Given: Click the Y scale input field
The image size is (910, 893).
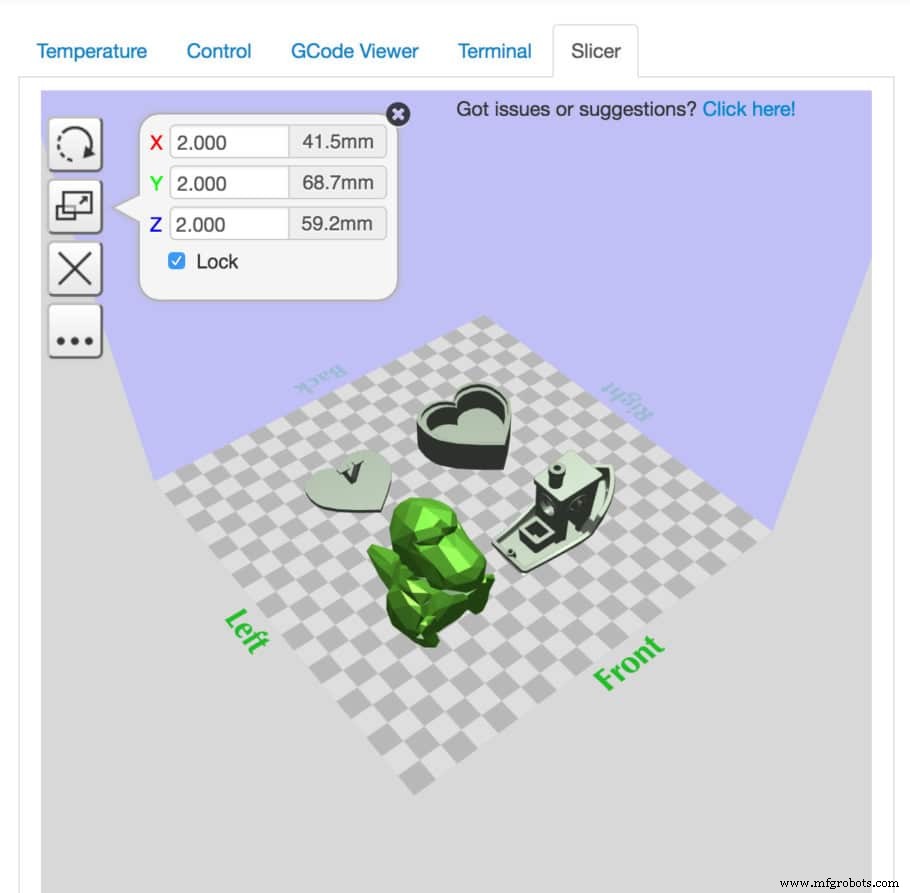Looking at the screenshot, I should [228, 183].
